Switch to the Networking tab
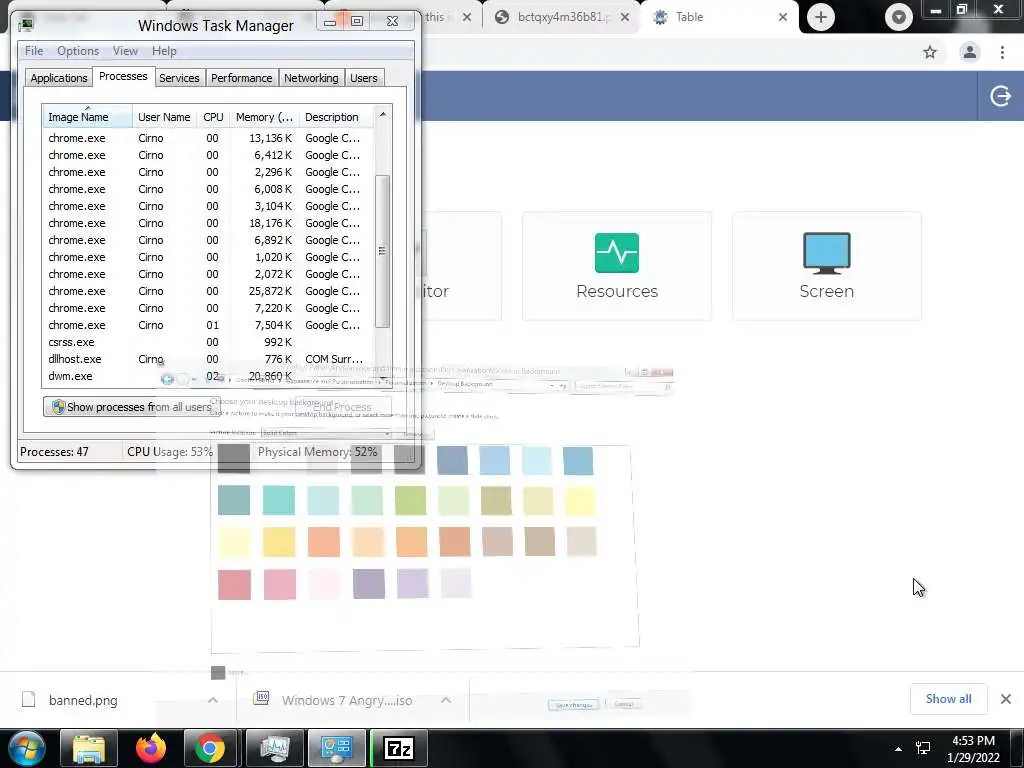1024x768 pixels. click(311, 78)
